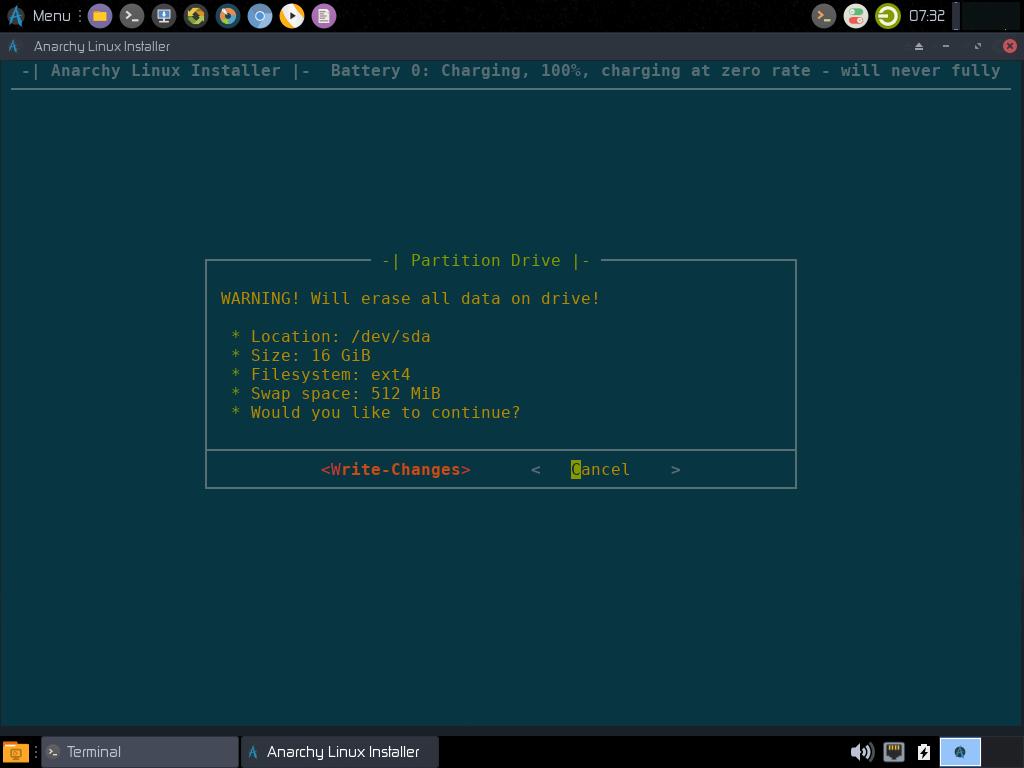The height and width of the screenshot is (768, 1024).
Task: Click the 'Partition Drive' dialog title
Action: point(486,261)
